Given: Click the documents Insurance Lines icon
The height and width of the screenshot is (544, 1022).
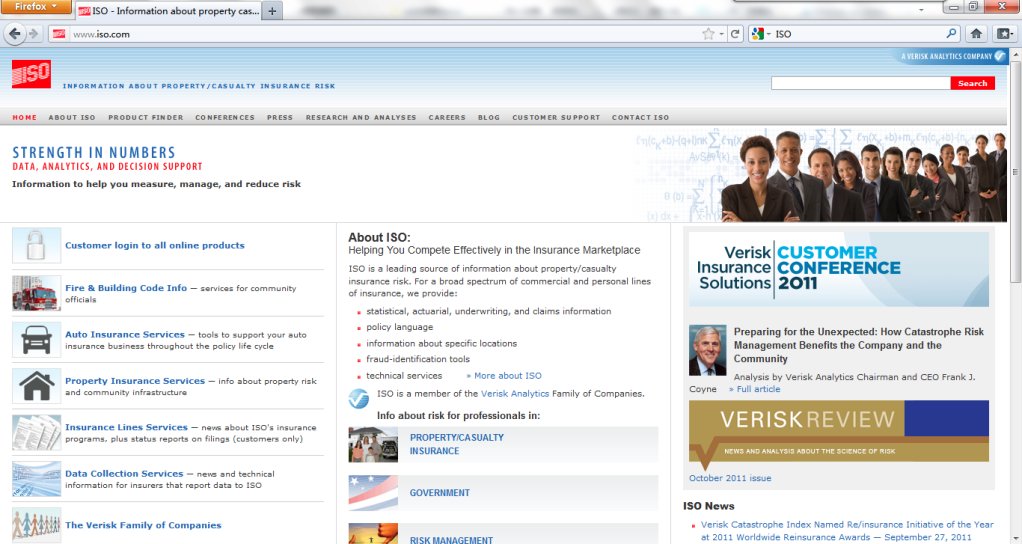Looking at the screenshot, I should (36, 433).
